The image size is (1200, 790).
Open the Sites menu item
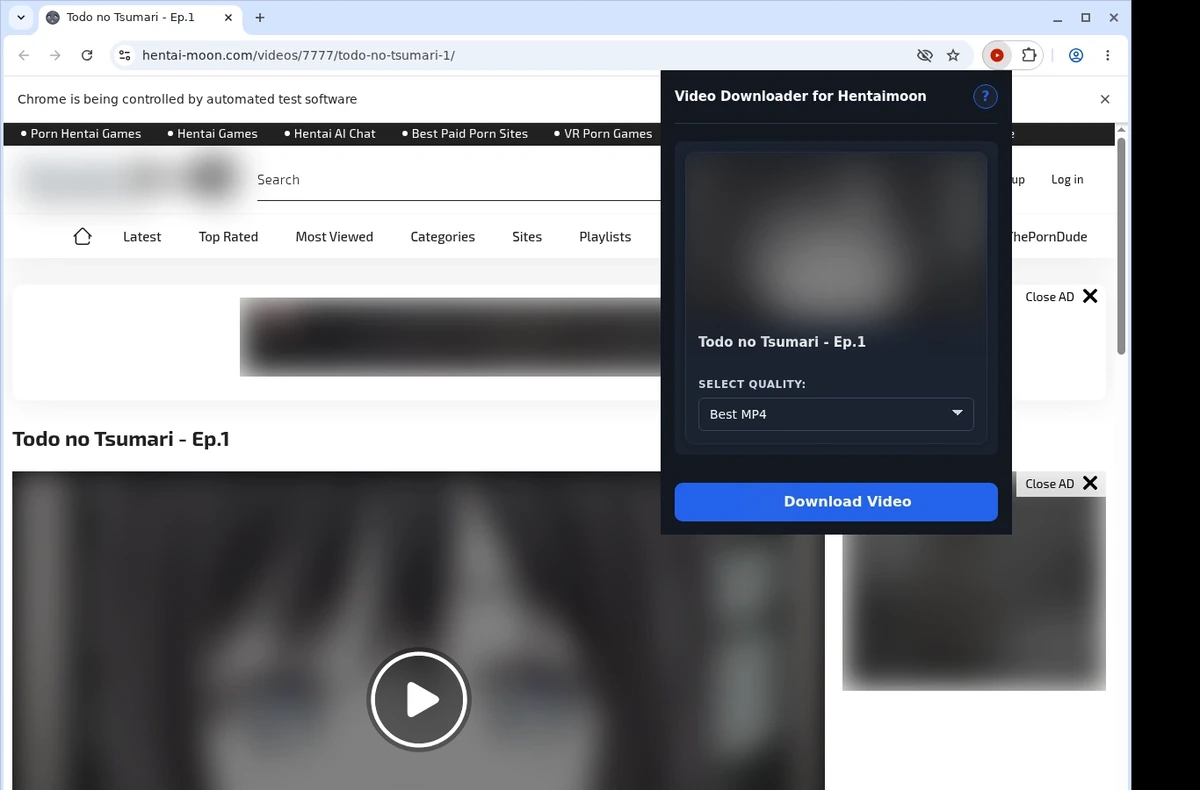point(527,237)
